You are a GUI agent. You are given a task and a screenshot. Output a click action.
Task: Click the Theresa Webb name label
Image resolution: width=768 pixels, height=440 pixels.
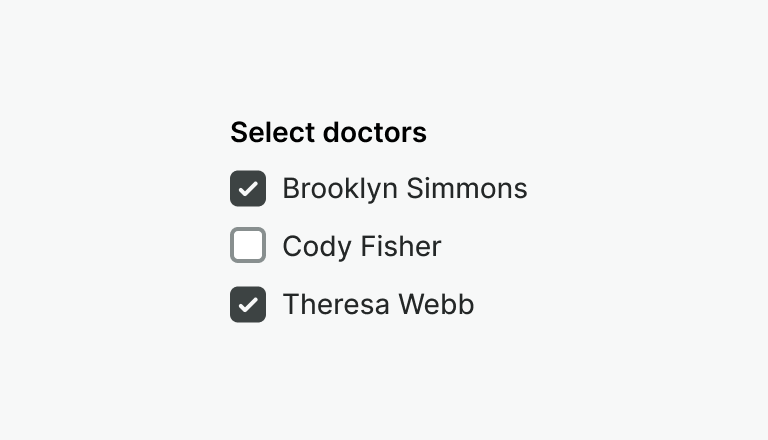(378, 304)
